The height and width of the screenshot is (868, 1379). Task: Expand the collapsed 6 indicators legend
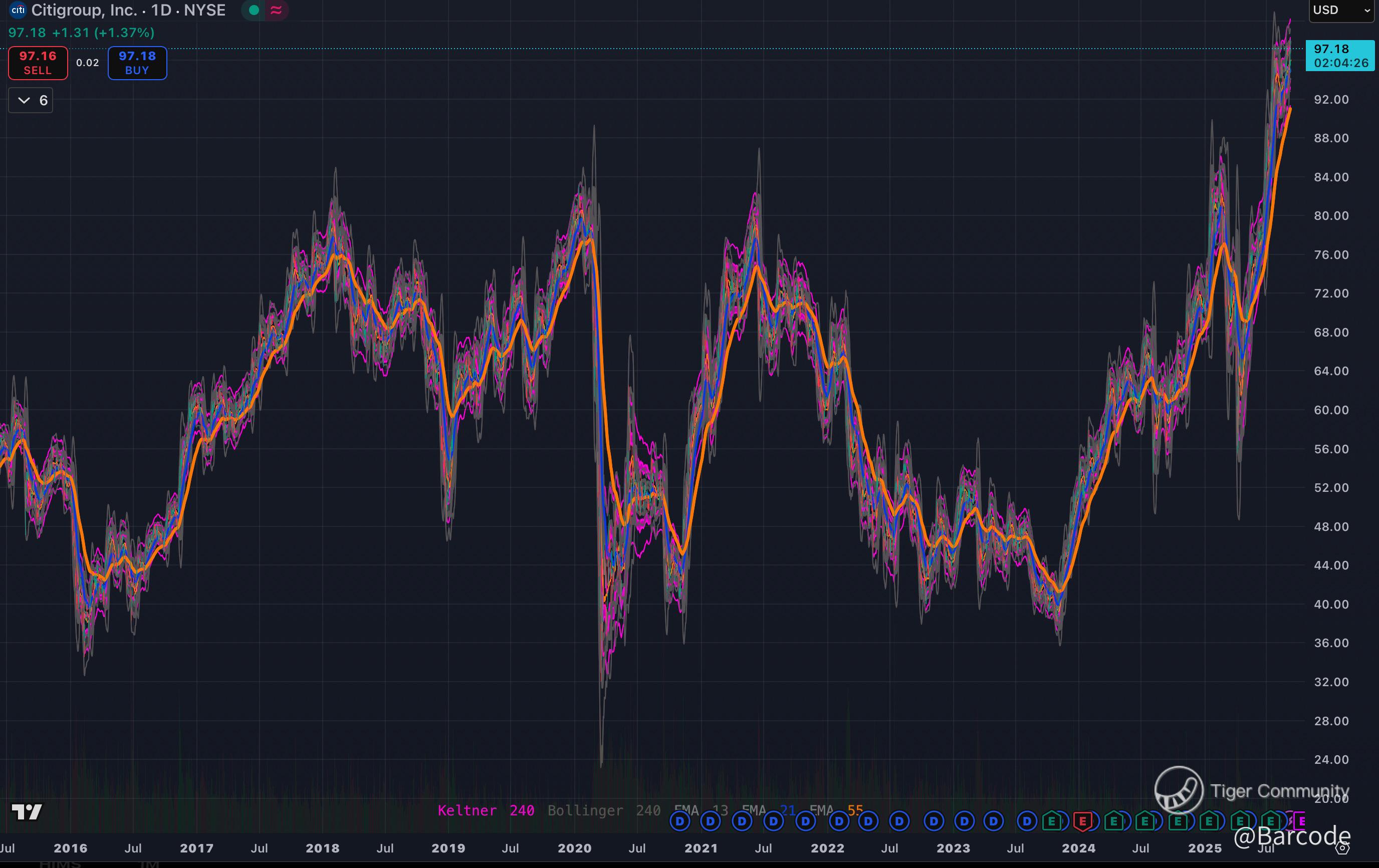31,101
